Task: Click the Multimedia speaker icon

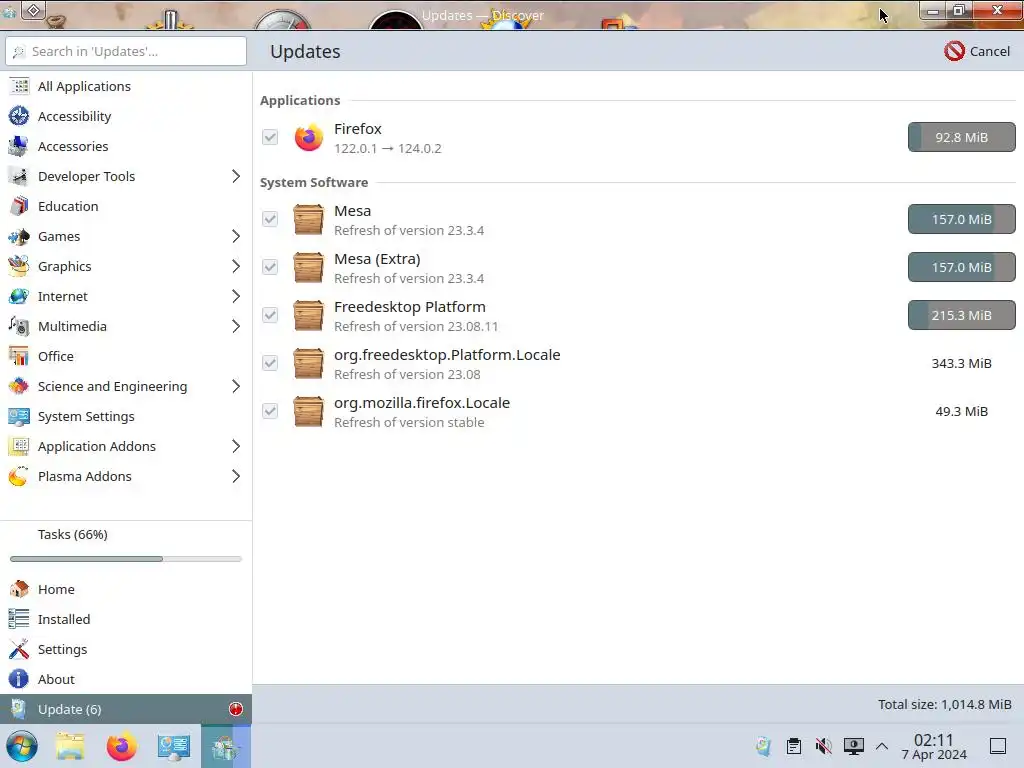Action: click(x=19, y=327)
